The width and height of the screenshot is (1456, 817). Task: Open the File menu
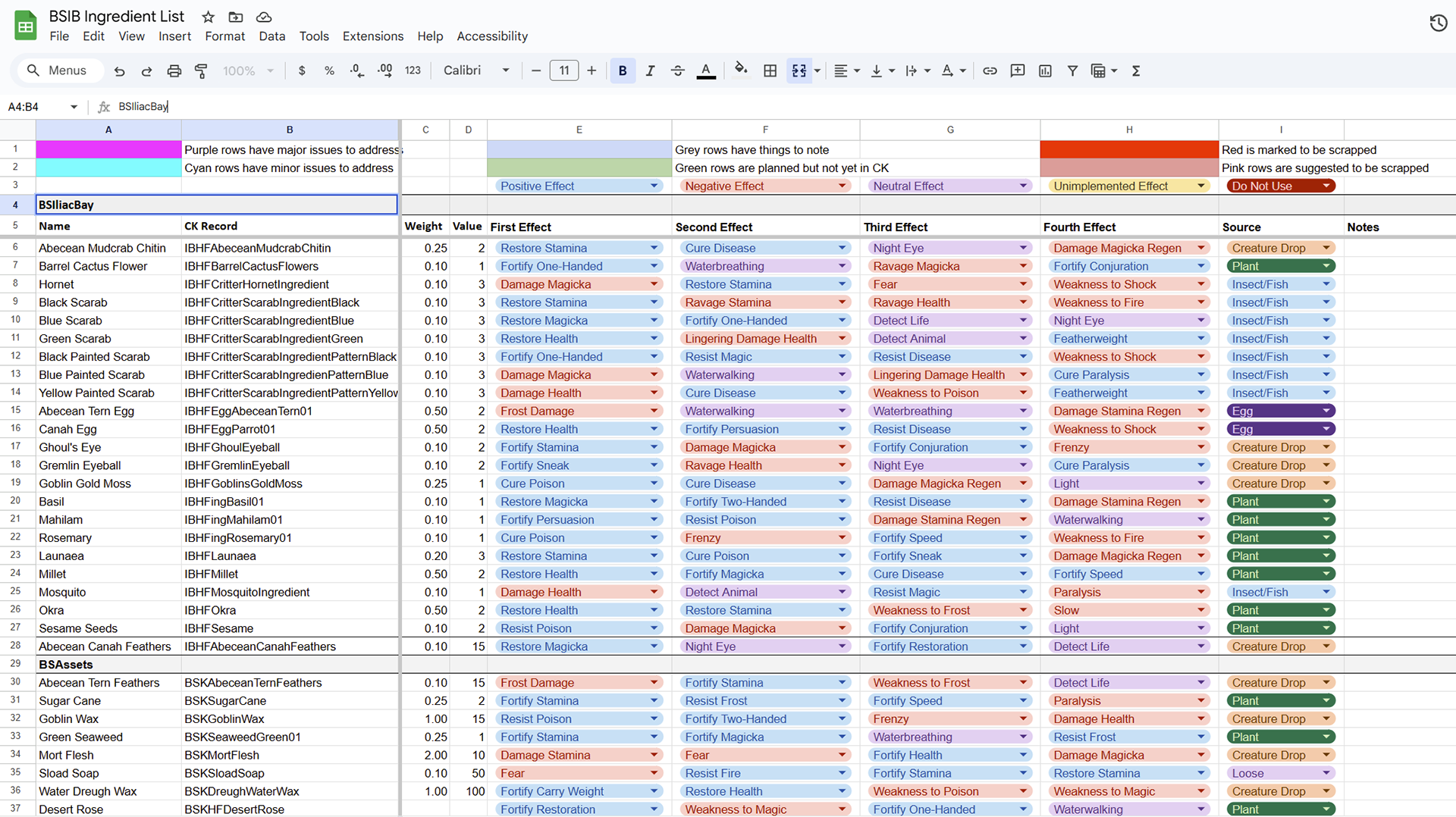(x=59, y=36)
